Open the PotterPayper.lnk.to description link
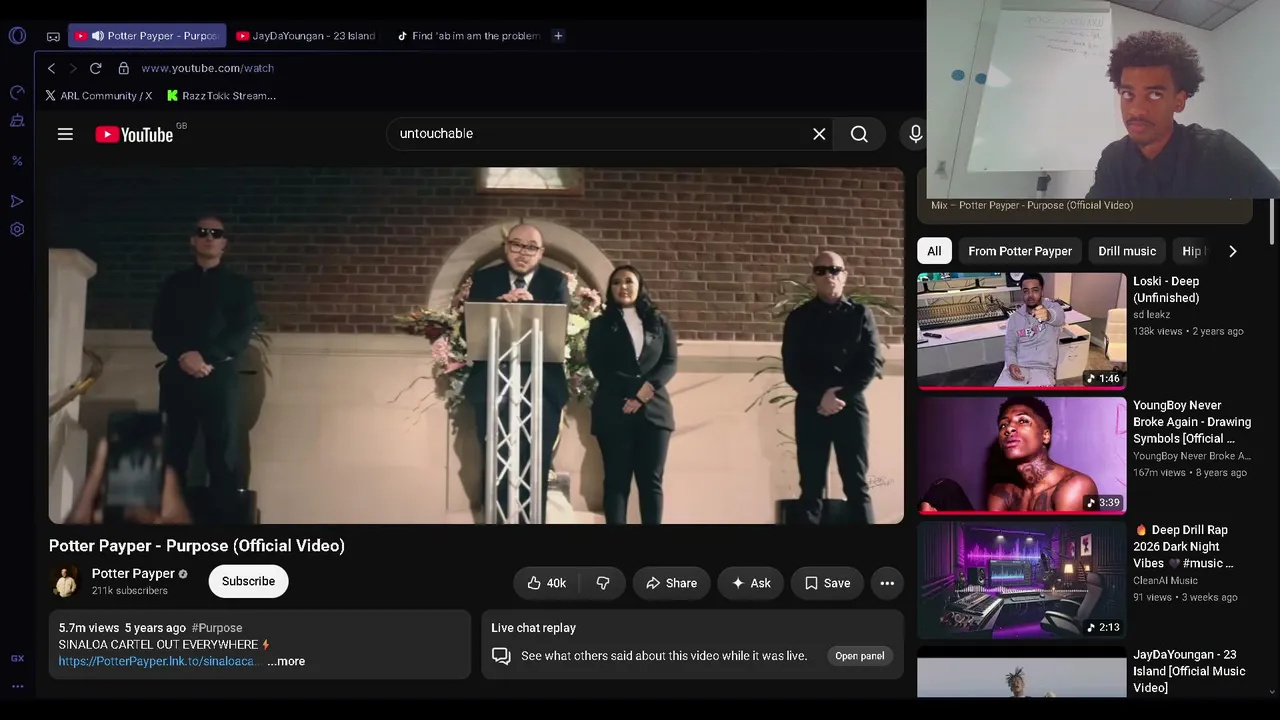 [x=158, y=662]
